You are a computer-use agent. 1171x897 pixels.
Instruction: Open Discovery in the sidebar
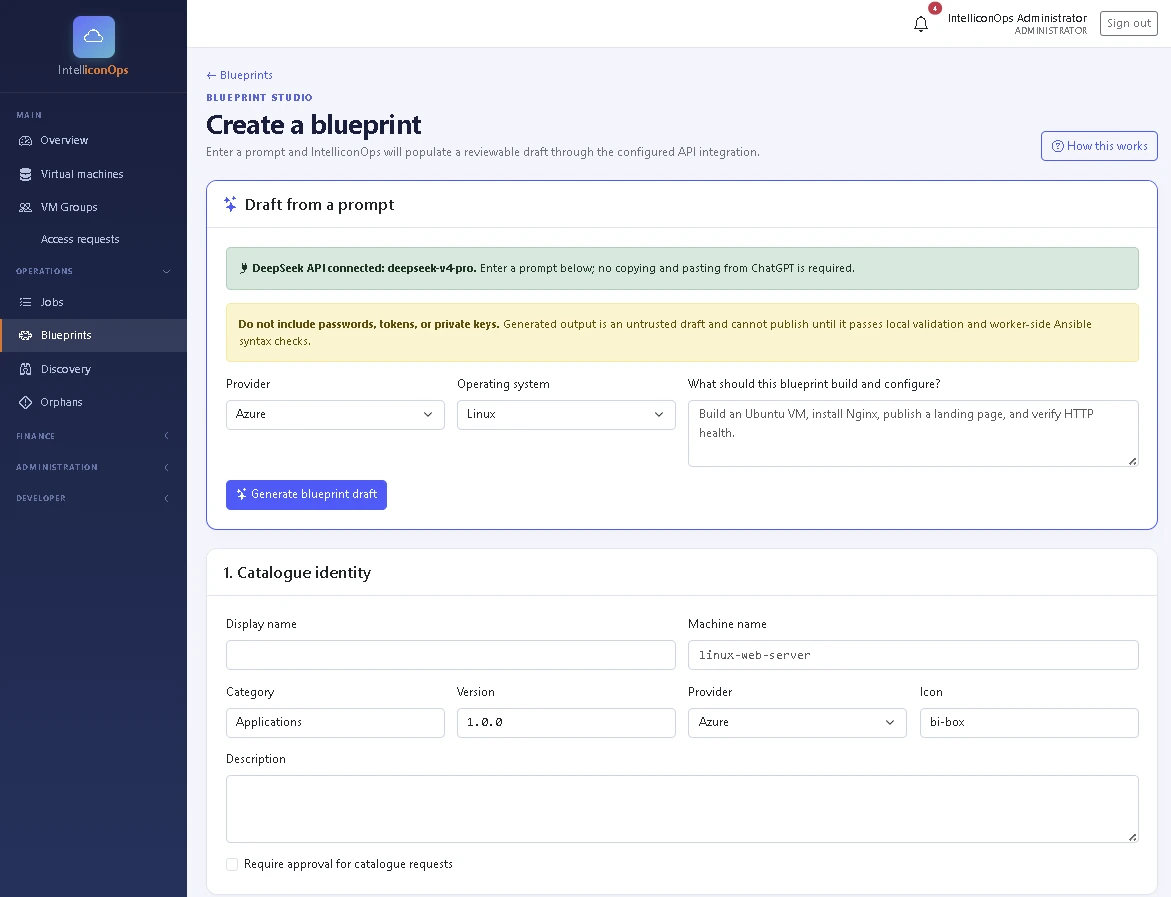tap(93, 369)
